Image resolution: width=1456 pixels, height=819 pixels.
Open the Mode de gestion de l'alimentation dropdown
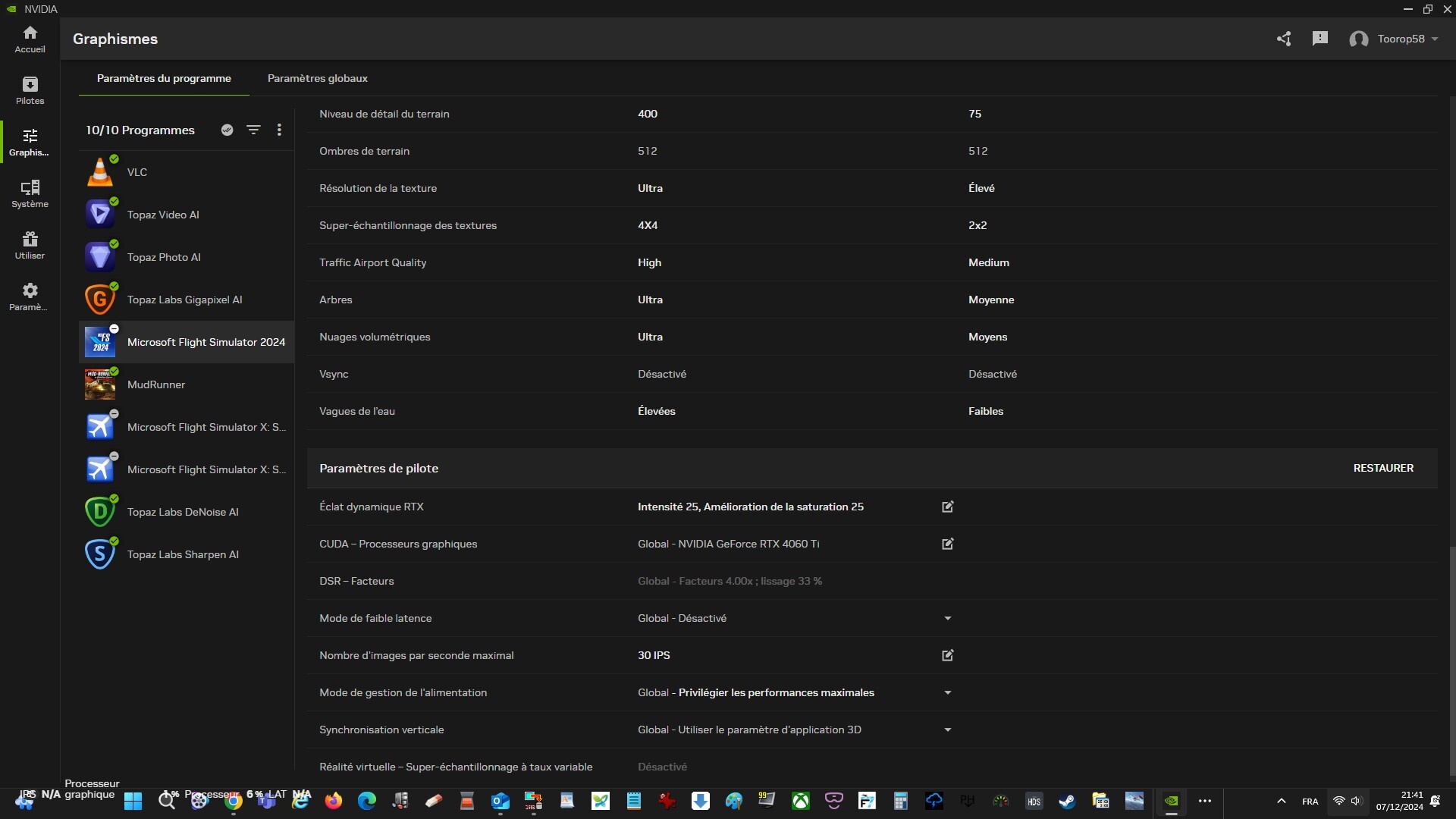947,692
